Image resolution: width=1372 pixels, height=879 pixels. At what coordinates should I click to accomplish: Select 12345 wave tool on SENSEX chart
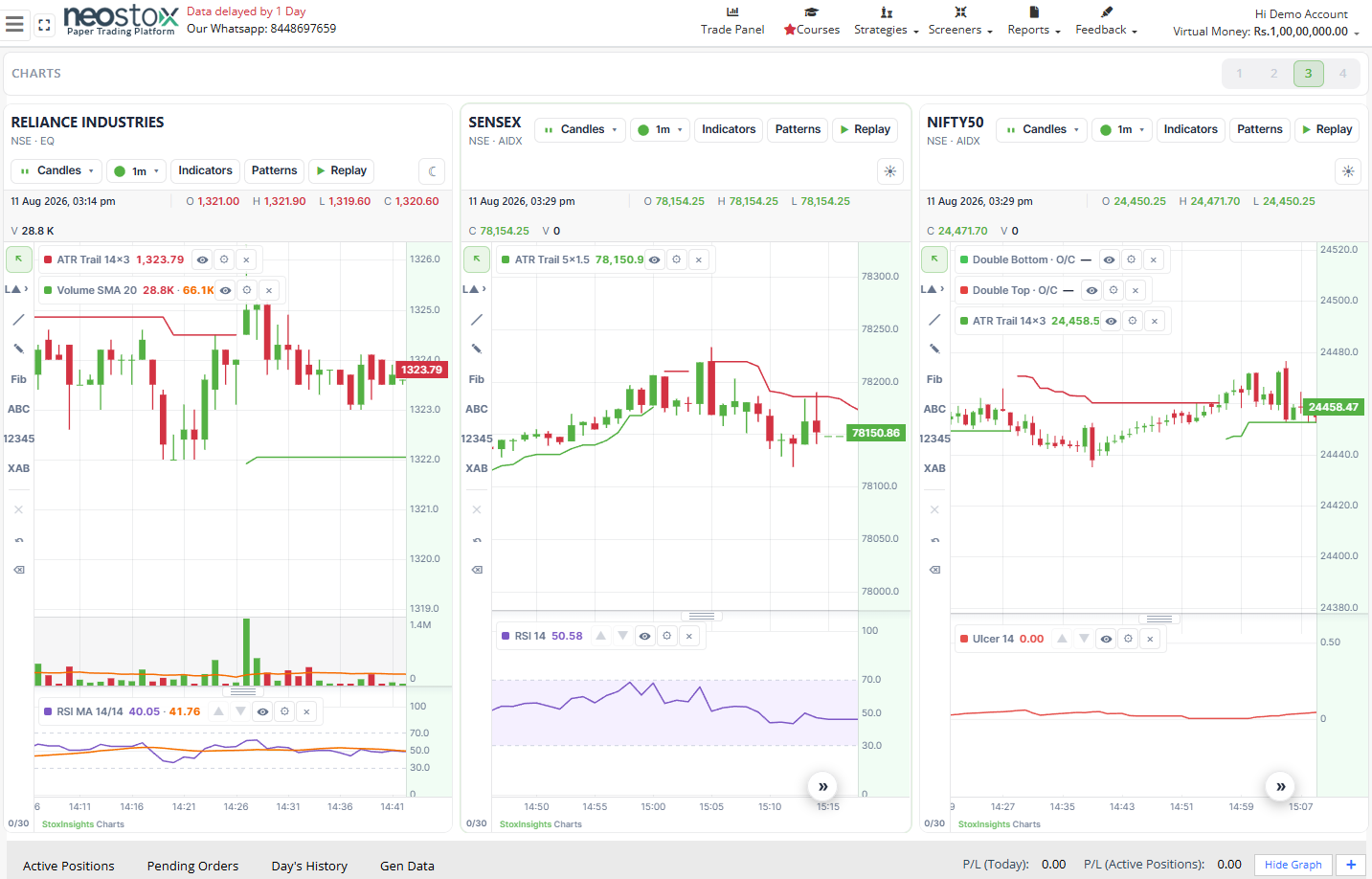(477, 439)
